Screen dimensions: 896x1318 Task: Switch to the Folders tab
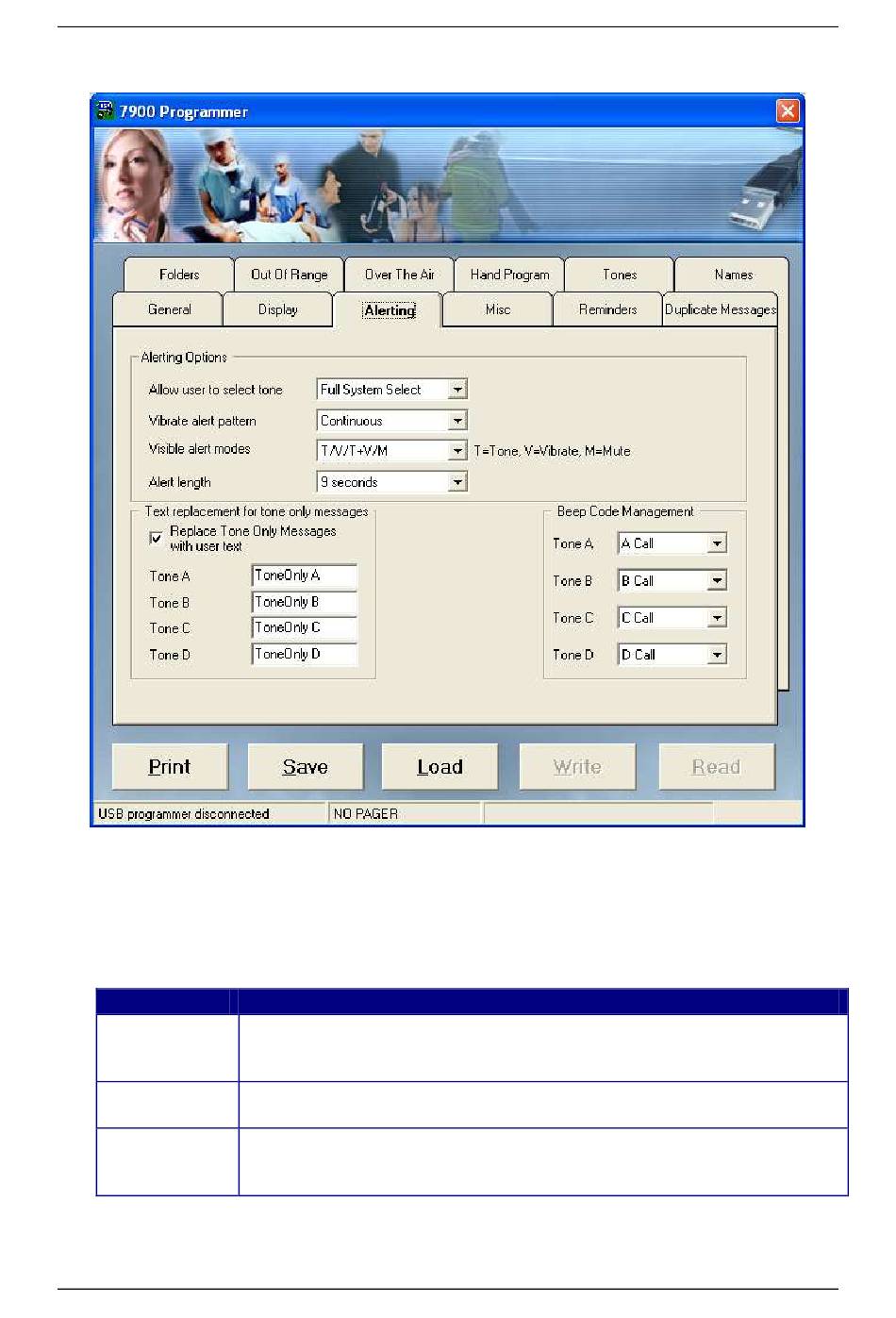[179, 275]
